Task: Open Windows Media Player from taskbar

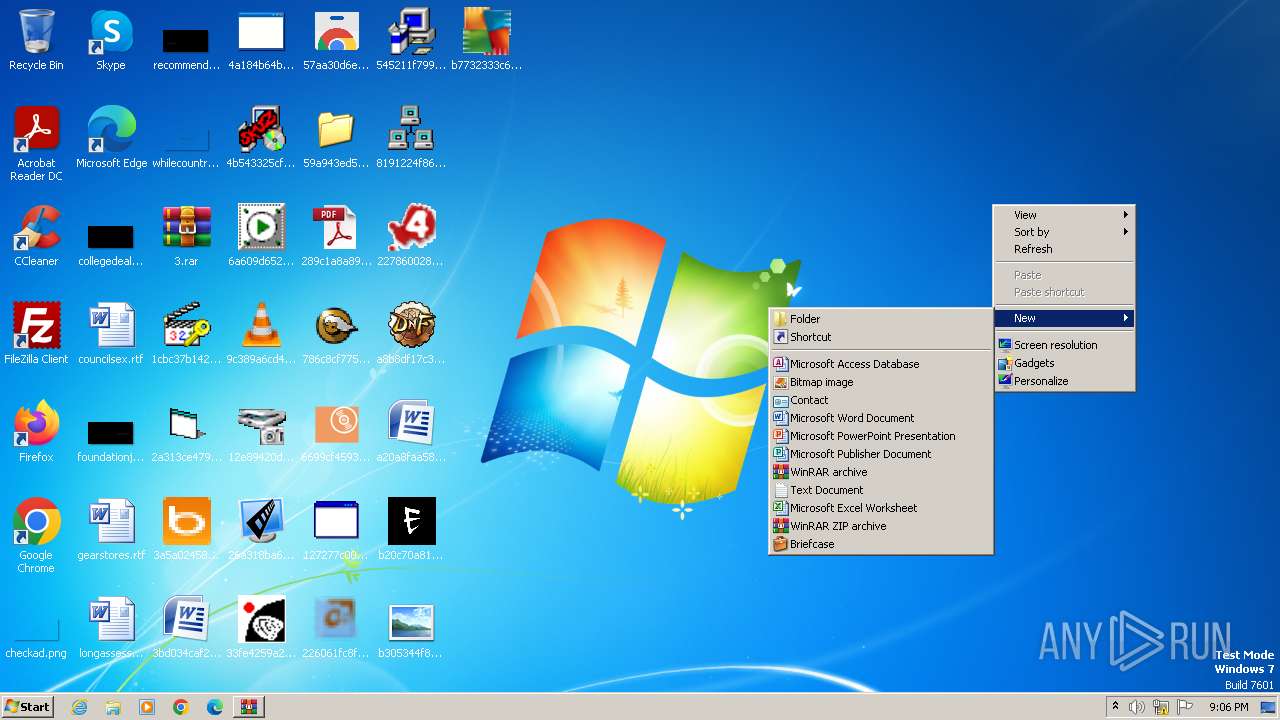Action: click(147, 707)
